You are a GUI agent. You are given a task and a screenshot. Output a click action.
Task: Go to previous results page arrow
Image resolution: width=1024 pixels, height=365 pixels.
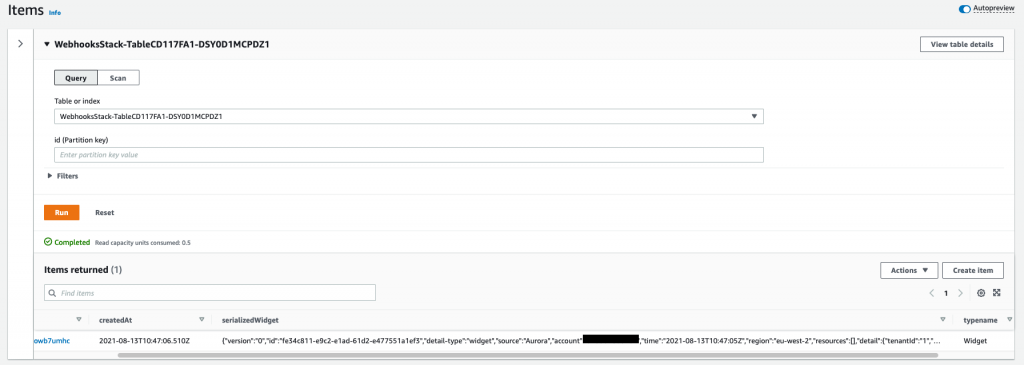(x=931, y=293)
